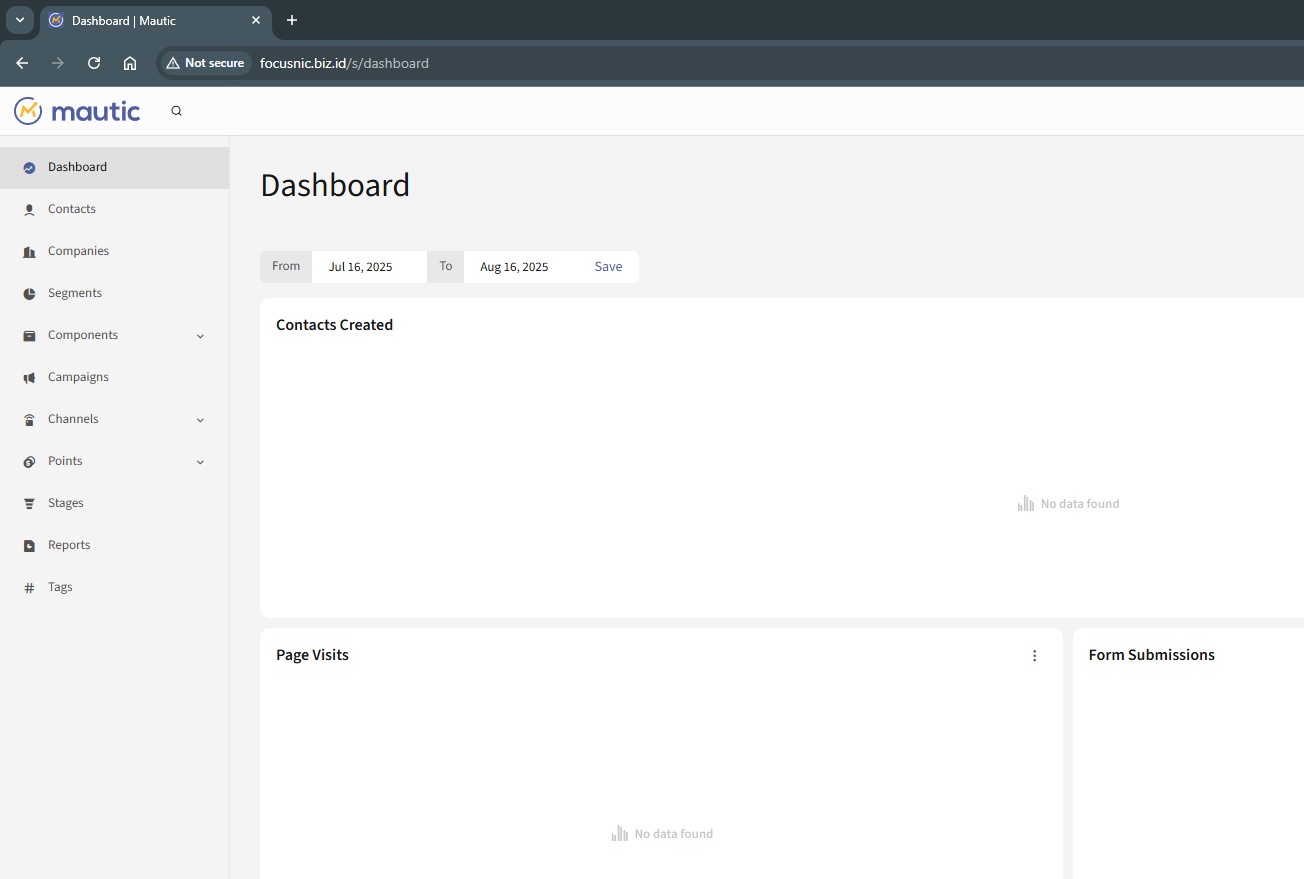Click the Reports icon in sidebar

pyautogui.click(x=29, y=546)
